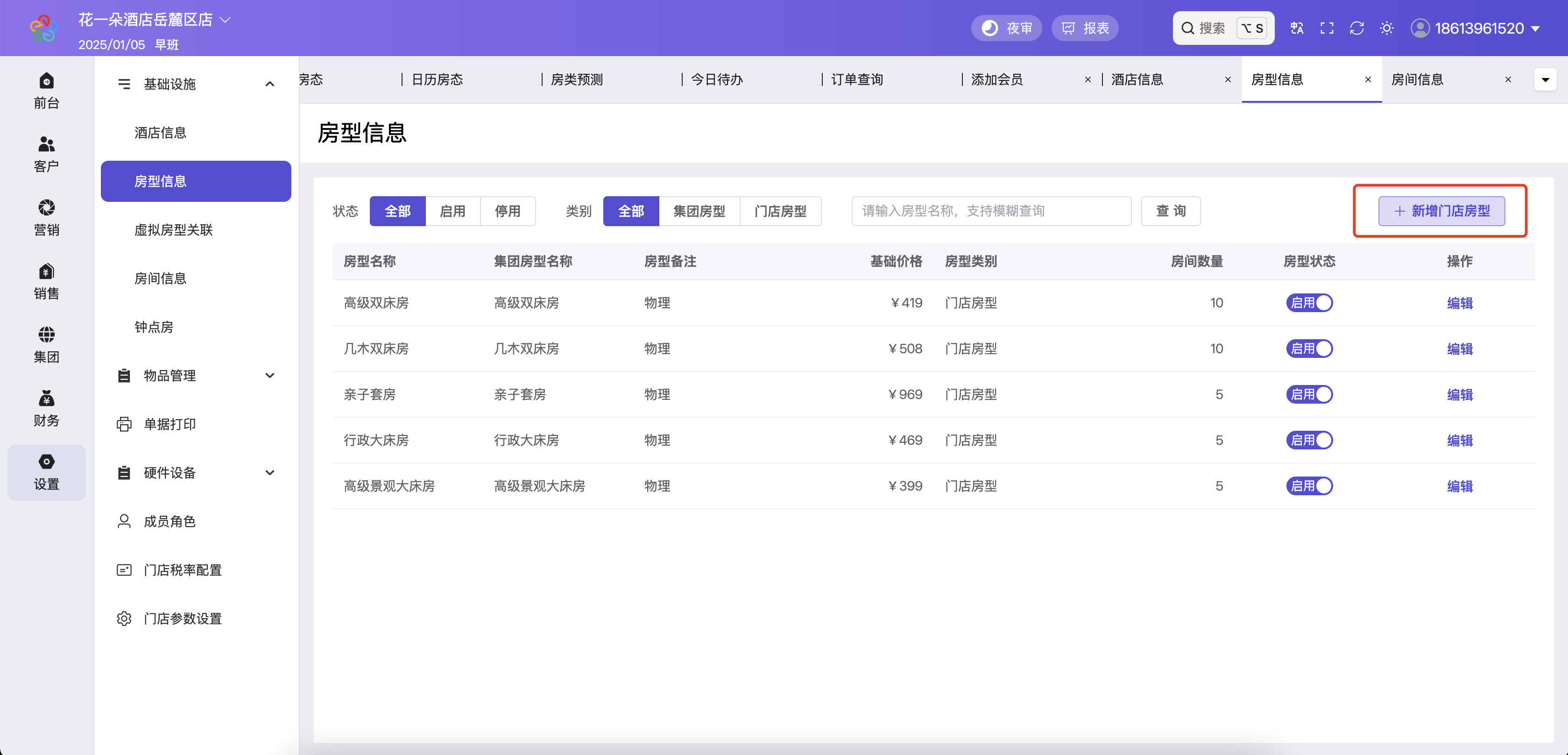Edit the 几木双床房 room type
This screenshot has height=755, width=1568.
click(1460, 349)
